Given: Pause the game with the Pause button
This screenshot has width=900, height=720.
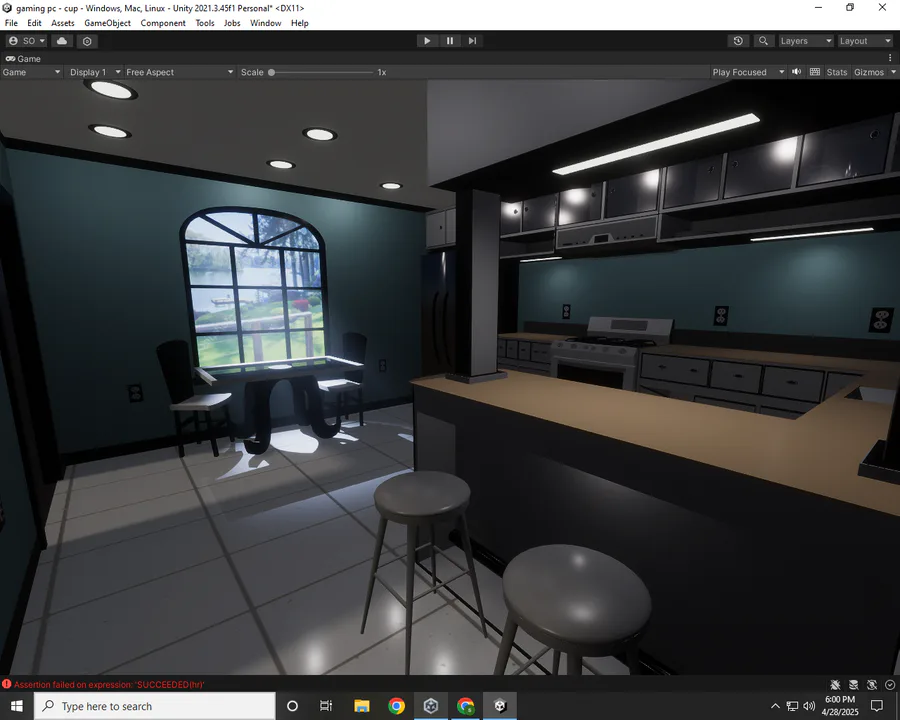Looking at the screenshot, I should point(449,41).
